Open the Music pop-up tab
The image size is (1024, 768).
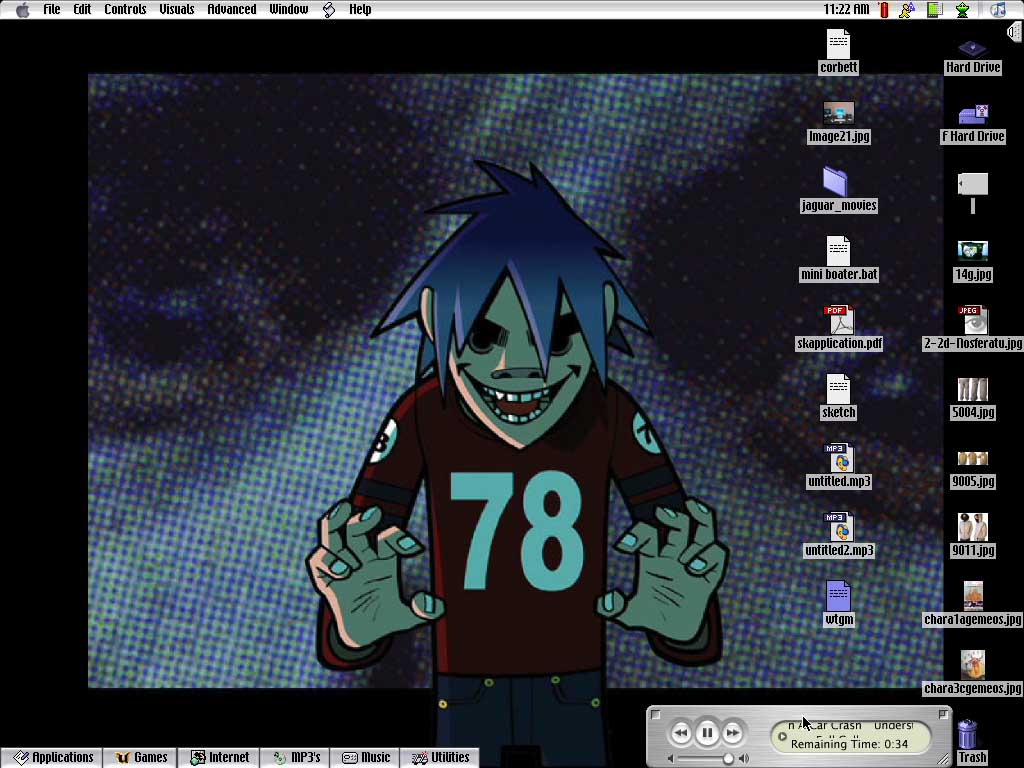tap(366, 758)
